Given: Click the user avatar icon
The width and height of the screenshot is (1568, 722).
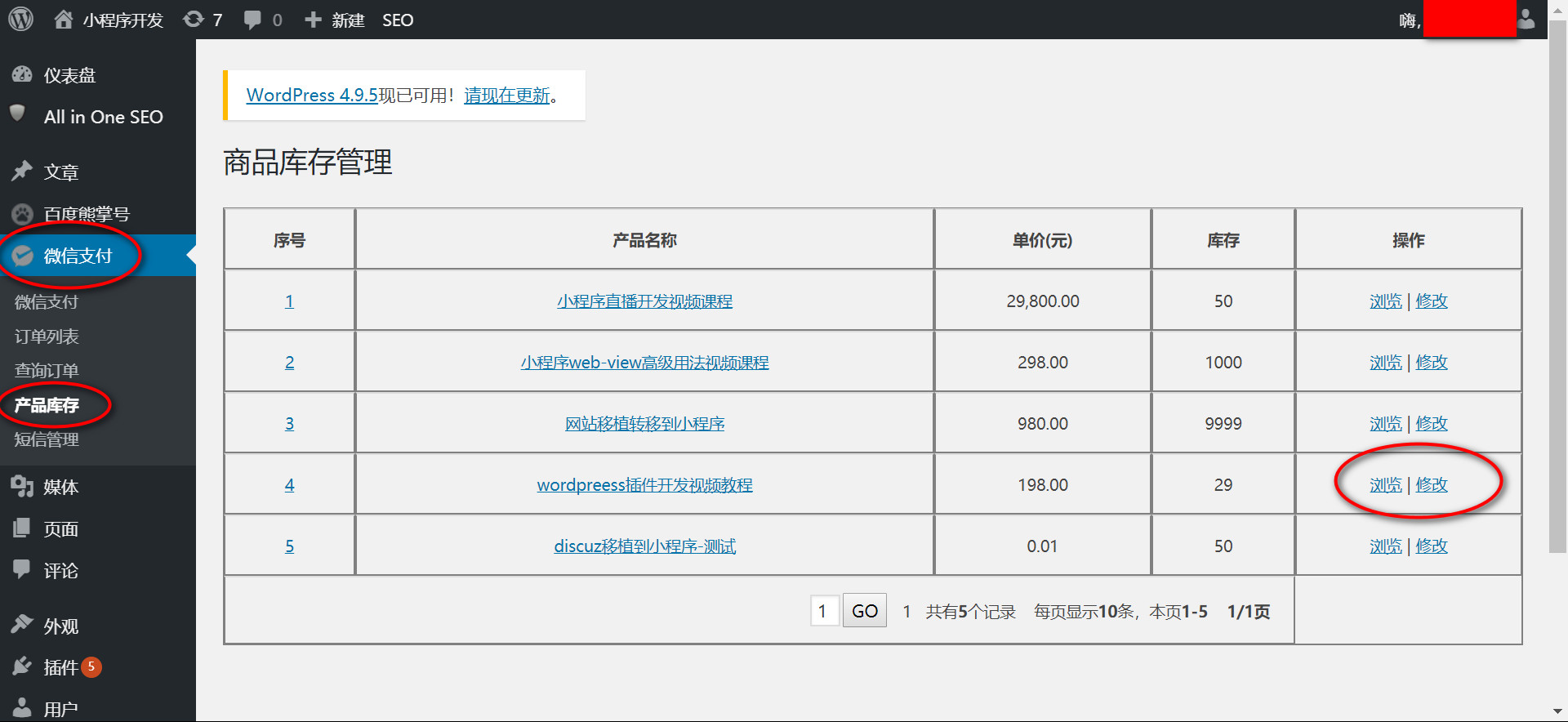Looking at the screenshot, I should pyautogui.click(x=1526, y=20).
